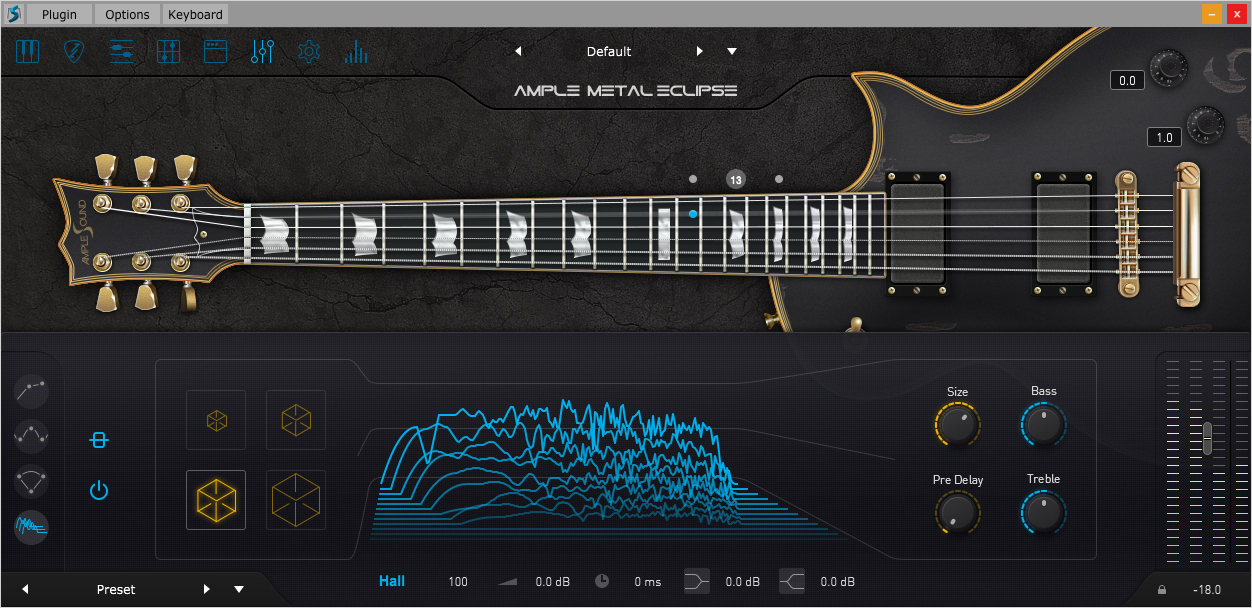Open the gear settings panel
The height and width of the screenshot is (608, 1252).
click(x=309, y=51)
